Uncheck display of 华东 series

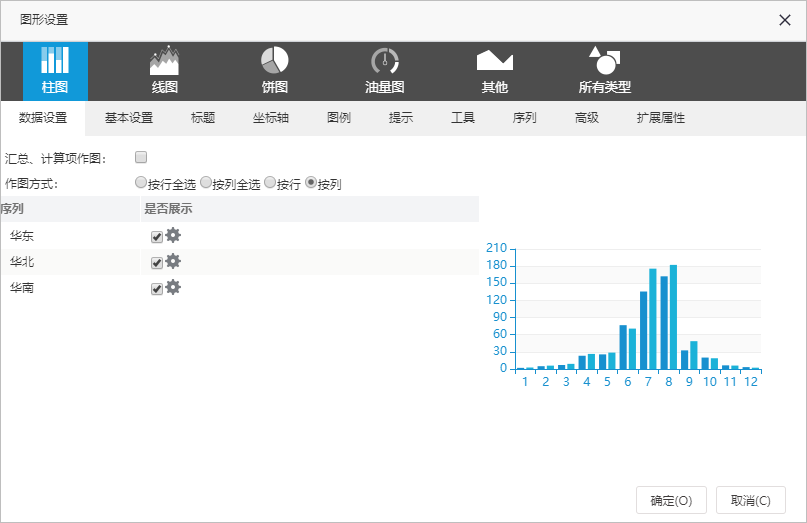point(157,237)
